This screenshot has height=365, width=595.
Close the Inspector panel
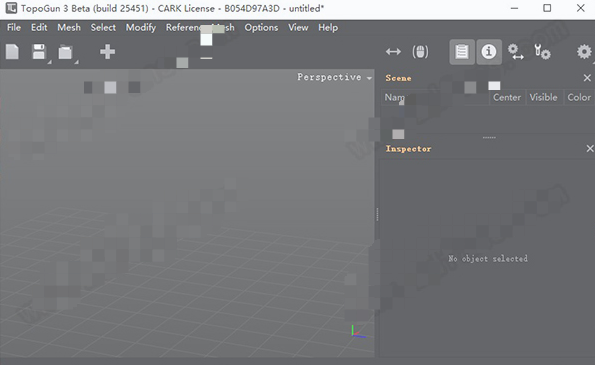coord(590,148)
